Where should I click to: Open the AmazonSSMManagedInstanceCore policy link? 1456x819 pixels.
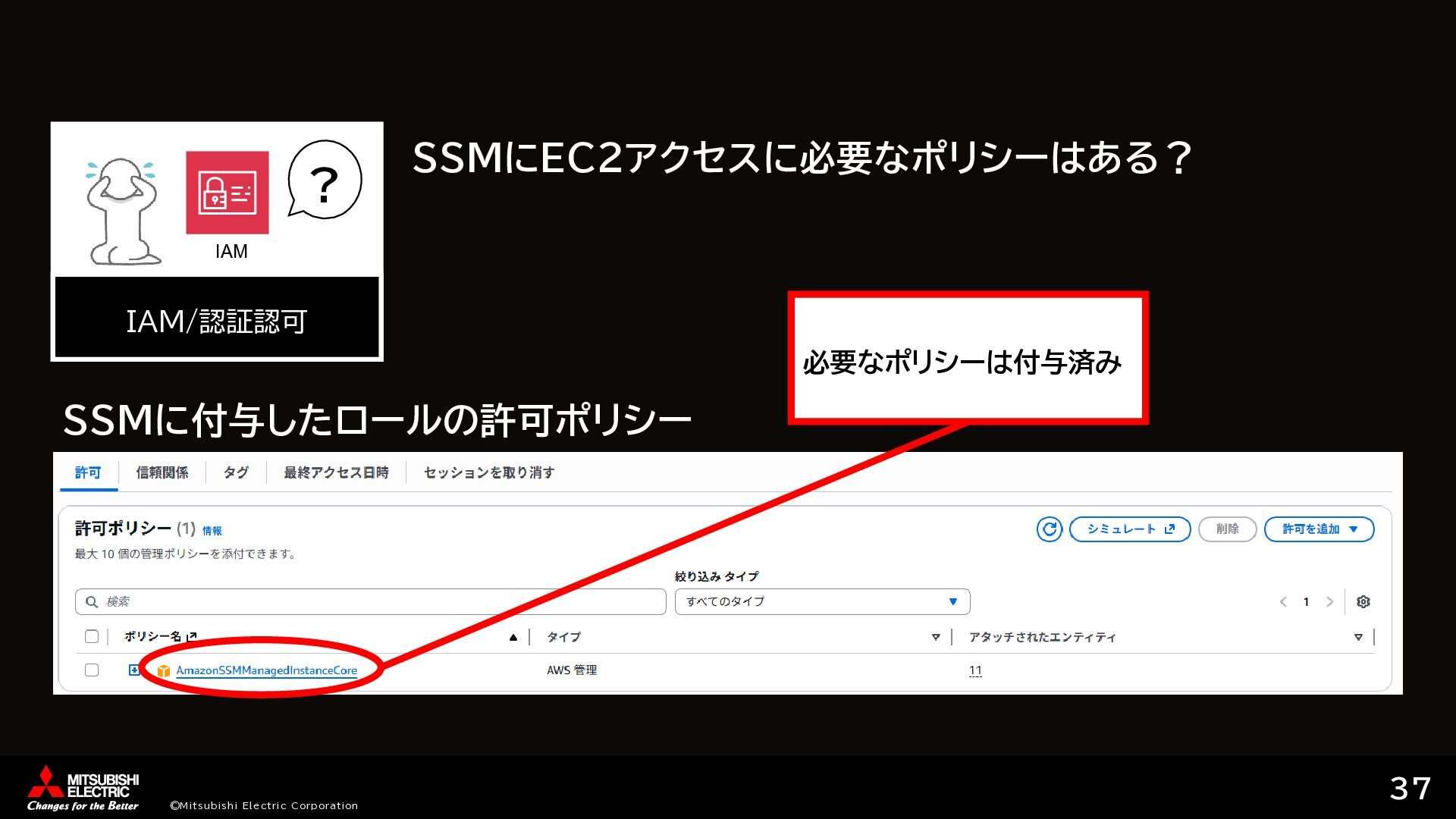266,670
